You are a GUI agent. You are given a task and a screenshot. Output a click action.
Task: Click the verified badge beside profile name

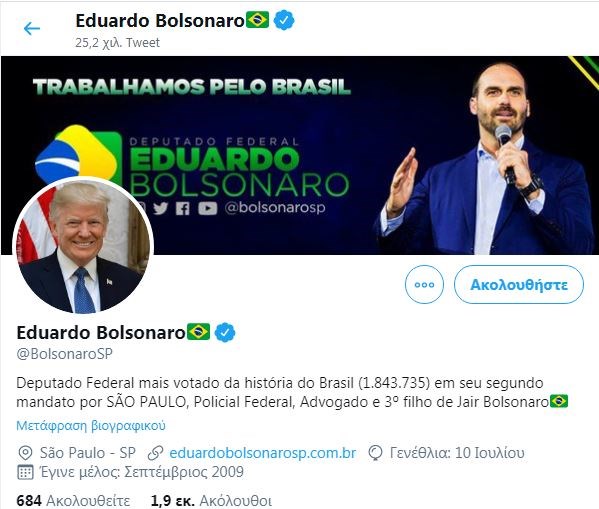[225, 332]
